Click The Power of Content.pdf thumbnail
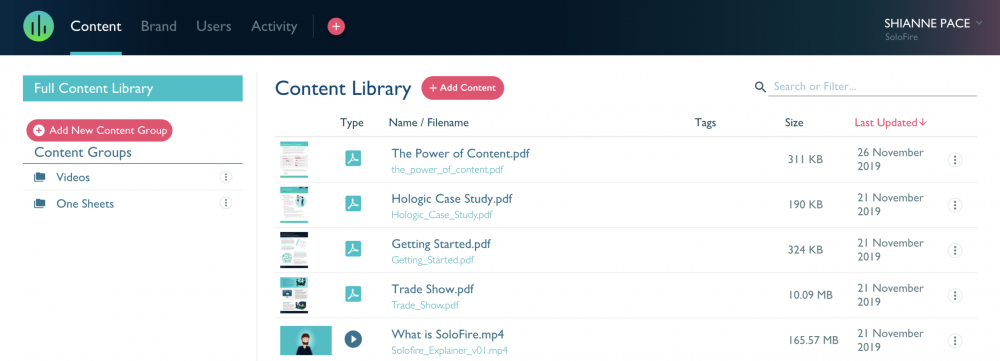Viewport: 1000px width, 361px height. tap(294, 159)
